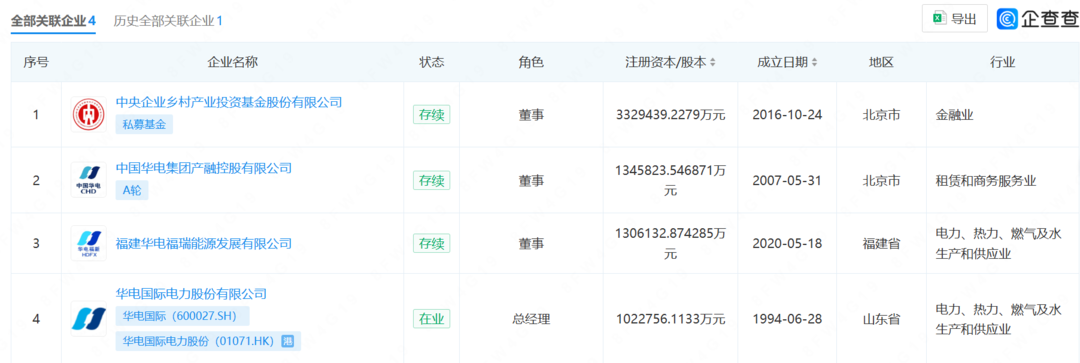Open the 中央企业乡村产业投资基金 company logo
Viewport: 1080px width, 363px height.
(x=89, y=114)
